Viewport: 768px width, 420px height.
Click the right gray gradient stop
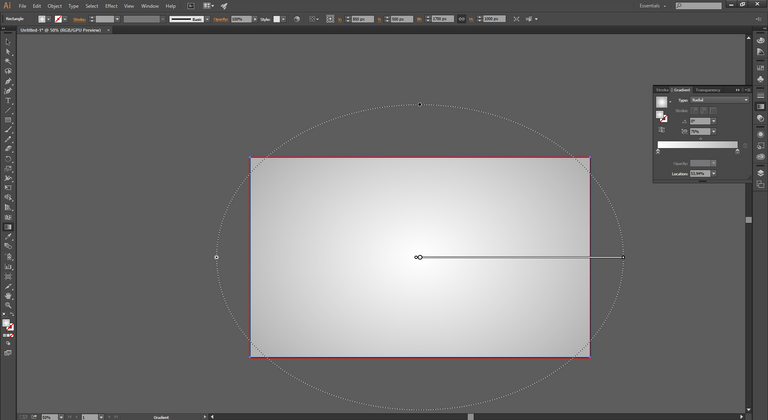pos(738,151)
